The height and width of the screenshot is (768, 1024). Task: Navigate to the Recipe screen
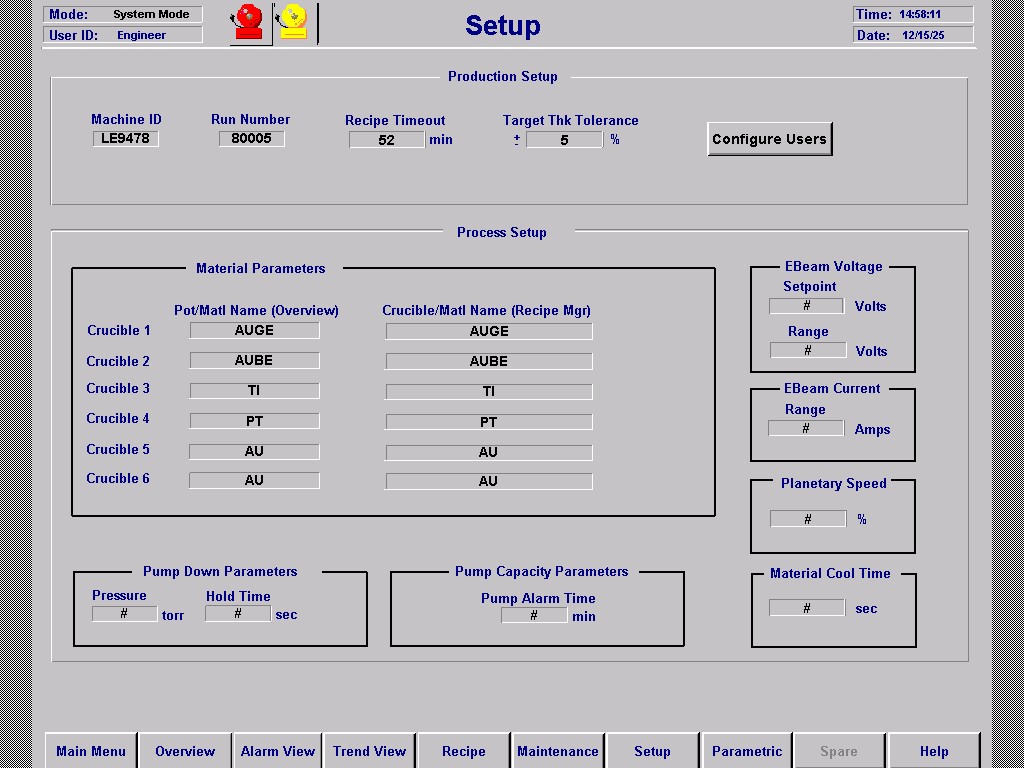coord(464,751)
